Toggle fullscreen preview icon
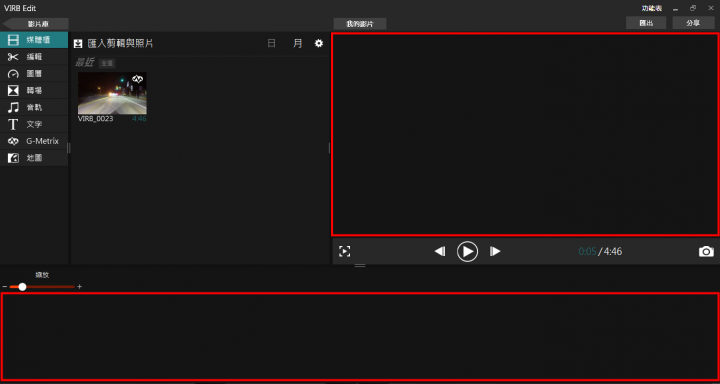The height and width of the screenshot is (384, 720). click(345, 251)
